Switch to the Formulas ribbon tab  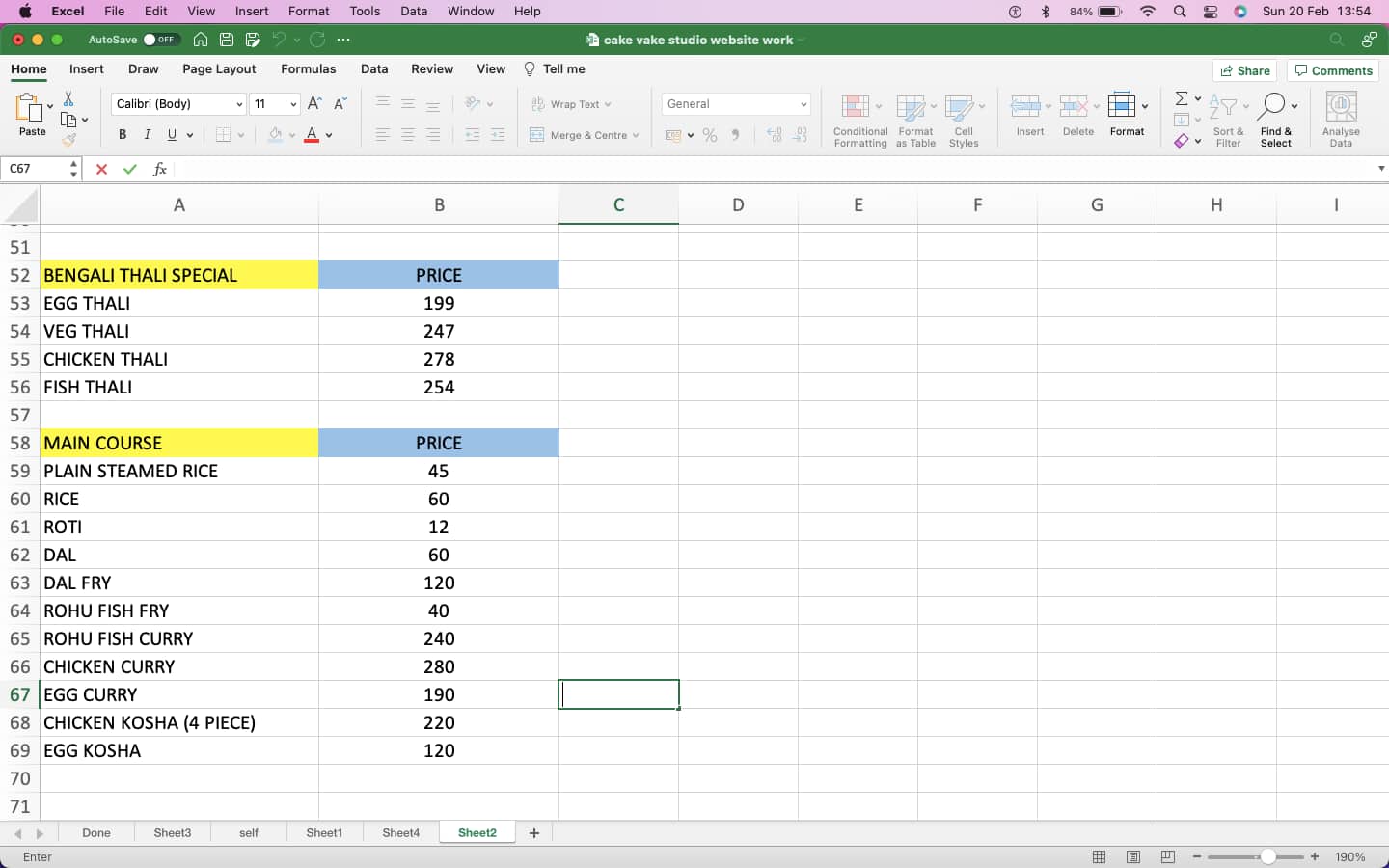point(308,69)
